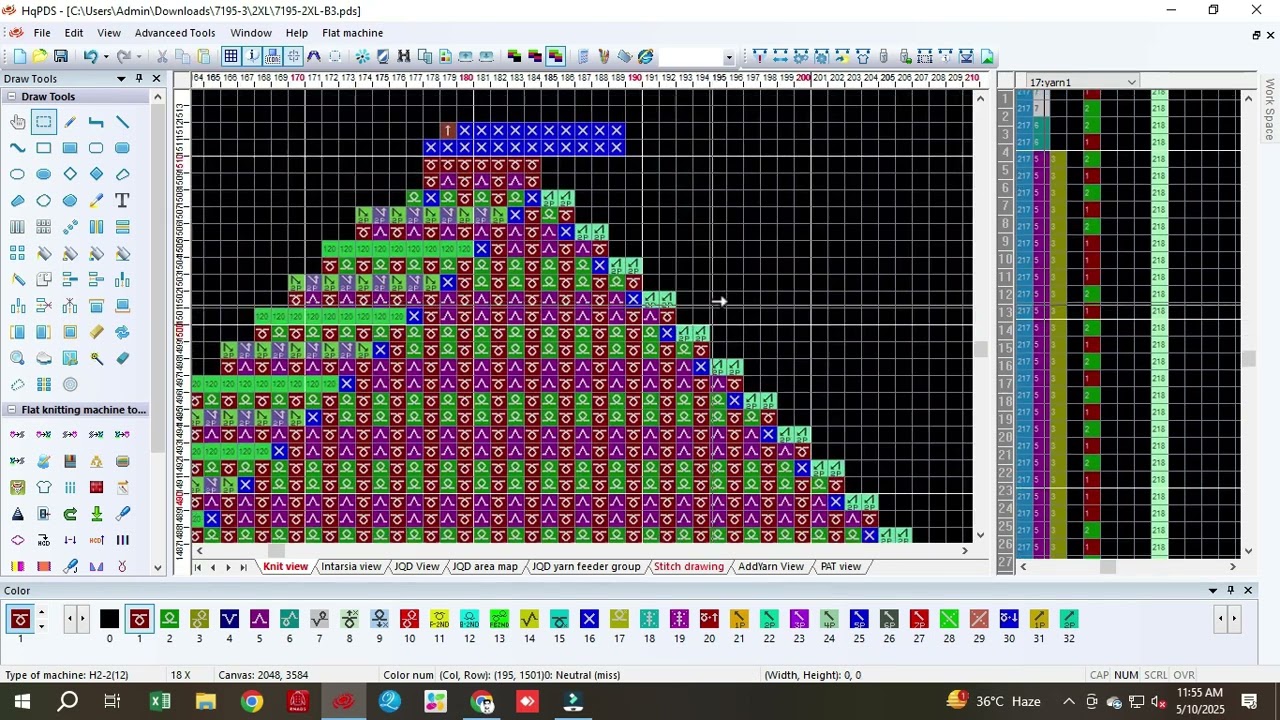Open the redo history dropdown arrow
This screenshot has height=720, width=1280.
[x=141, y=57]
